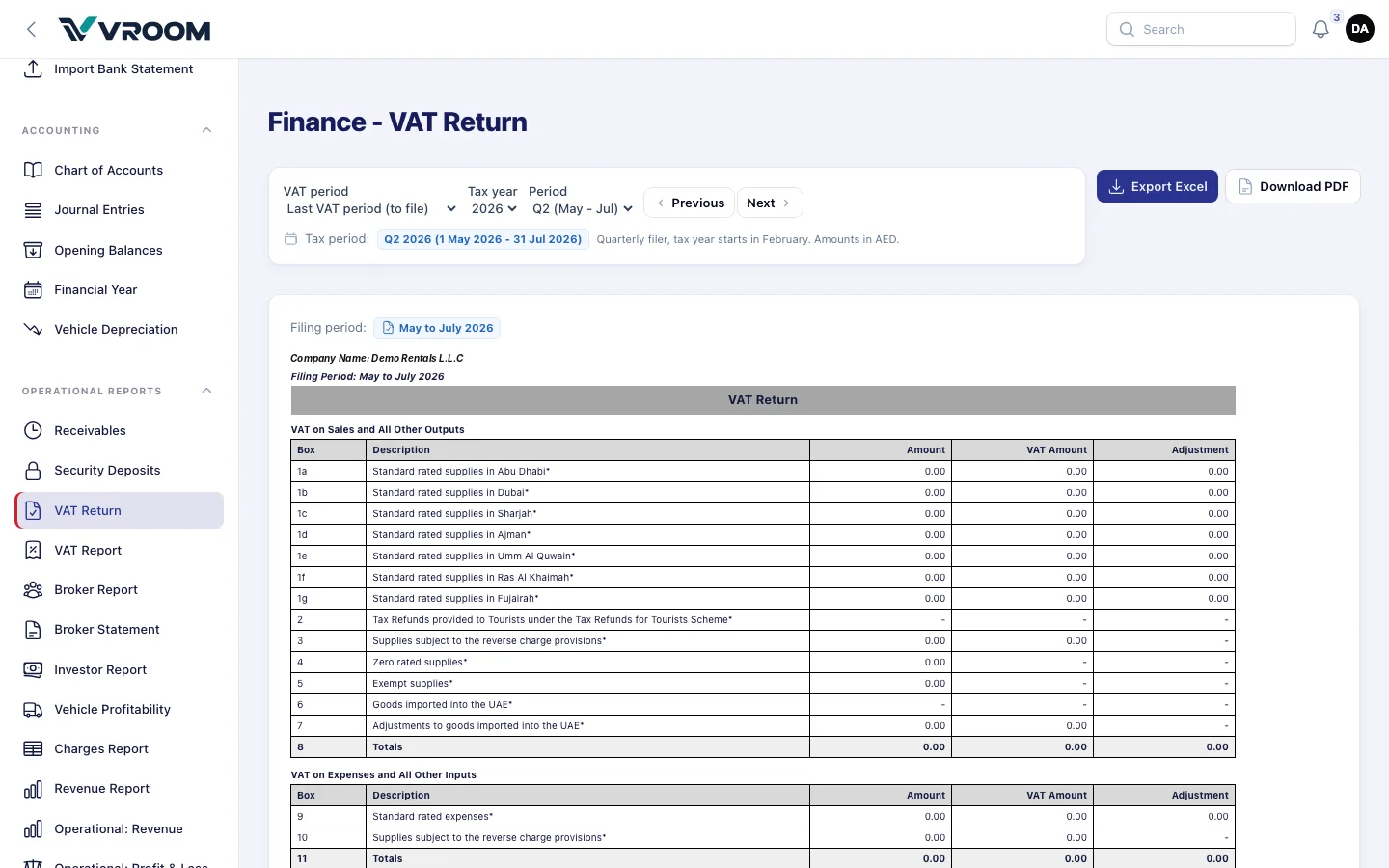1389x868 pixels.
Task: Click the Investor Report icon
Action: [33, 669]
